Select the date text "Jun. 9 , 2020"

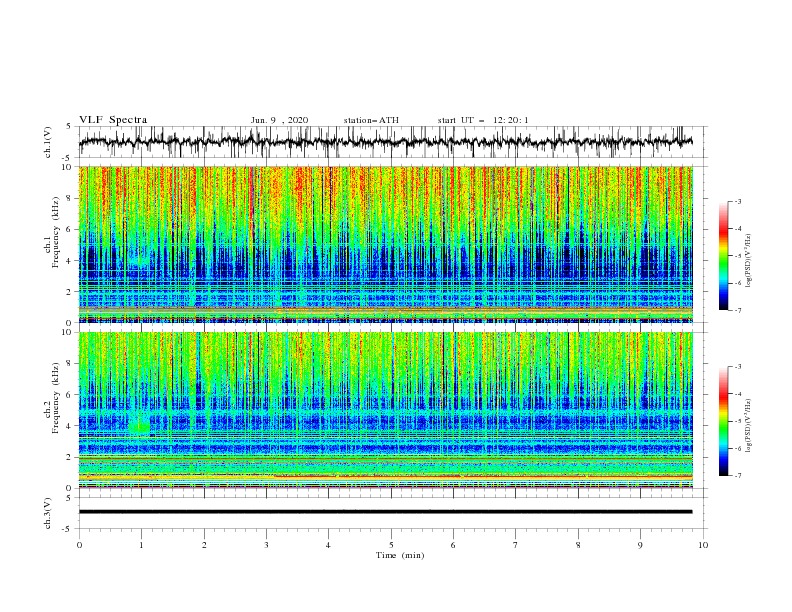pyautogui.click(x=279, y=120)
